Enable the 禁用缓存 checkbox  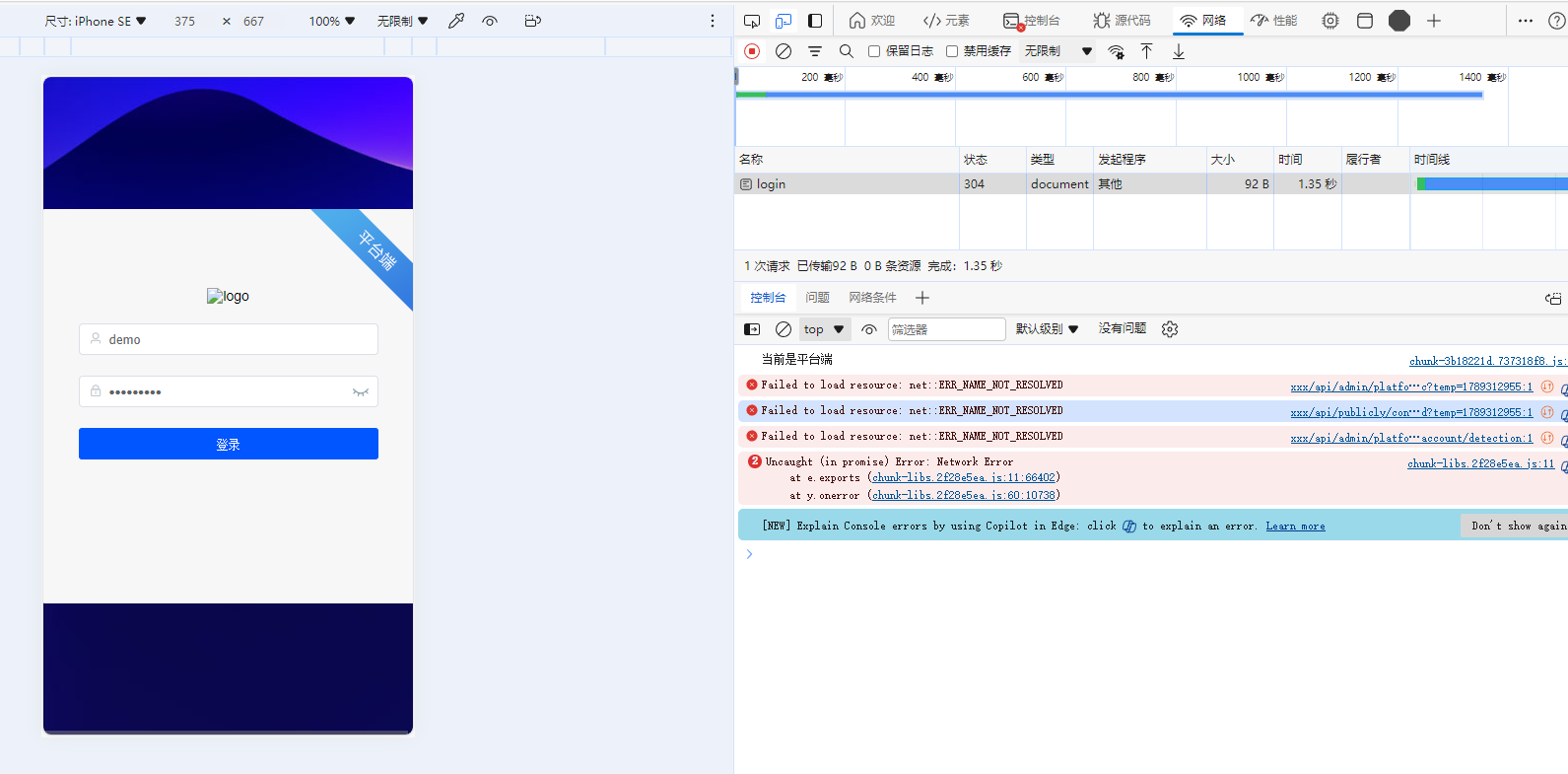(952, 51)
